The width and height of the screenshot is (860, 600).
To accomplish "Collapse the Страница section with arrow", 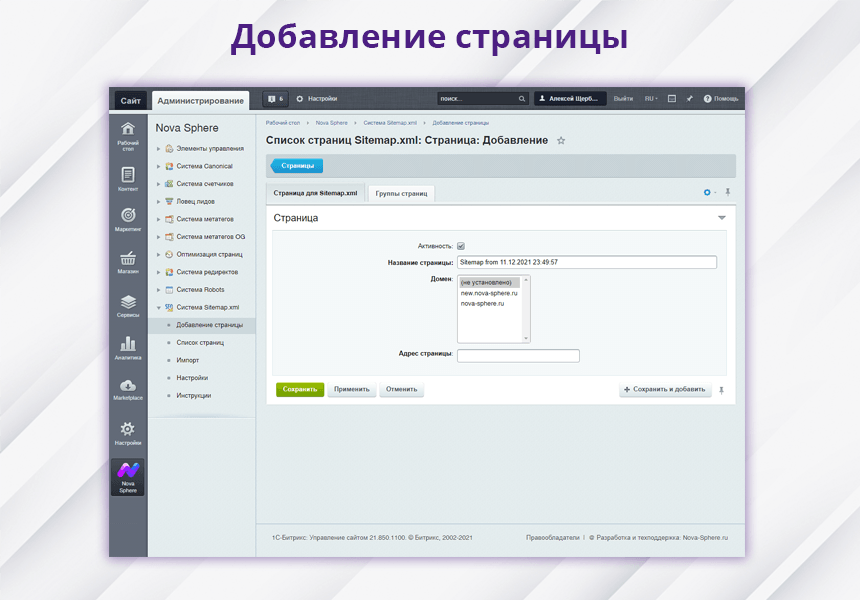I will (721, 218).
